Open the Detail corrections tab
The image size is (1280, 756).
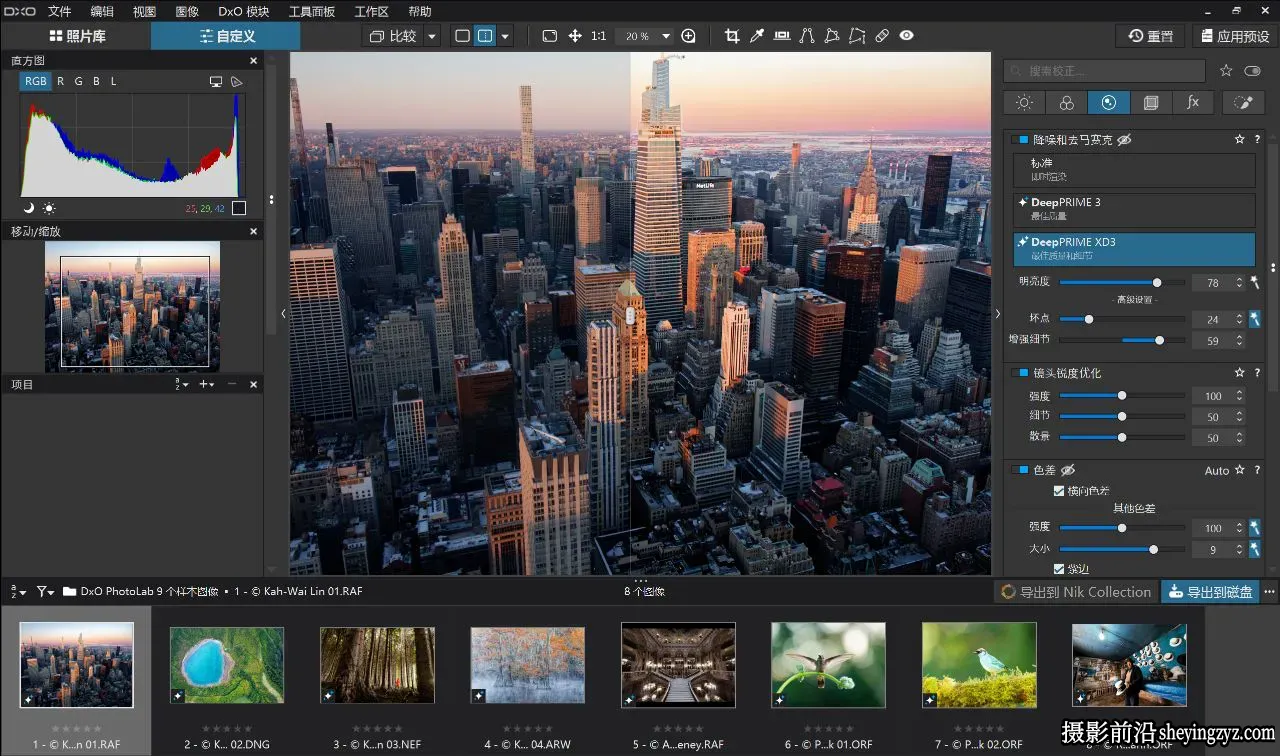tap(1109, 102)
